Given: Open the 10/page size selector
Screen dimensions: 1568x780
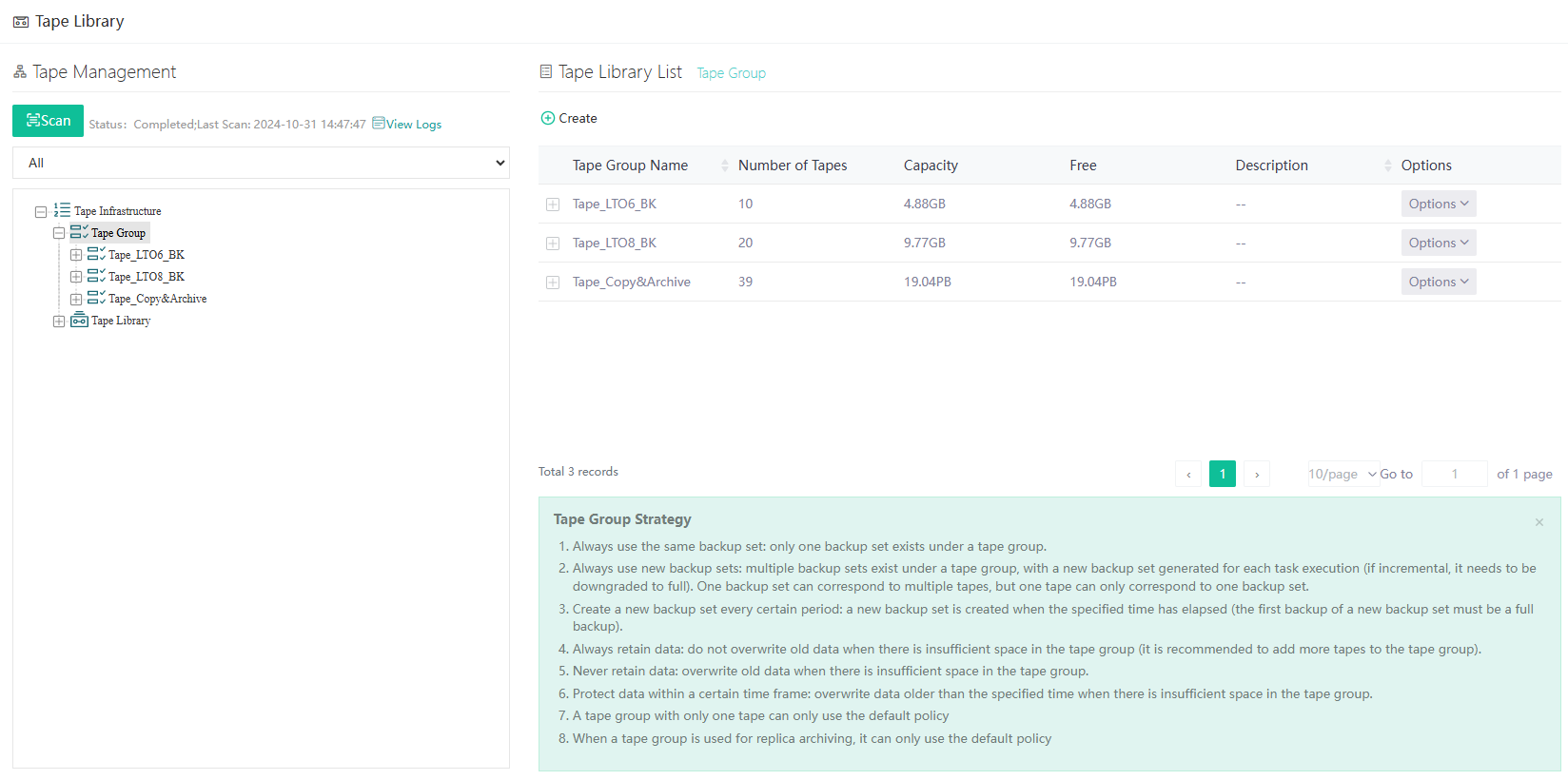Looking at the screenshot, I should [1343, 474].
